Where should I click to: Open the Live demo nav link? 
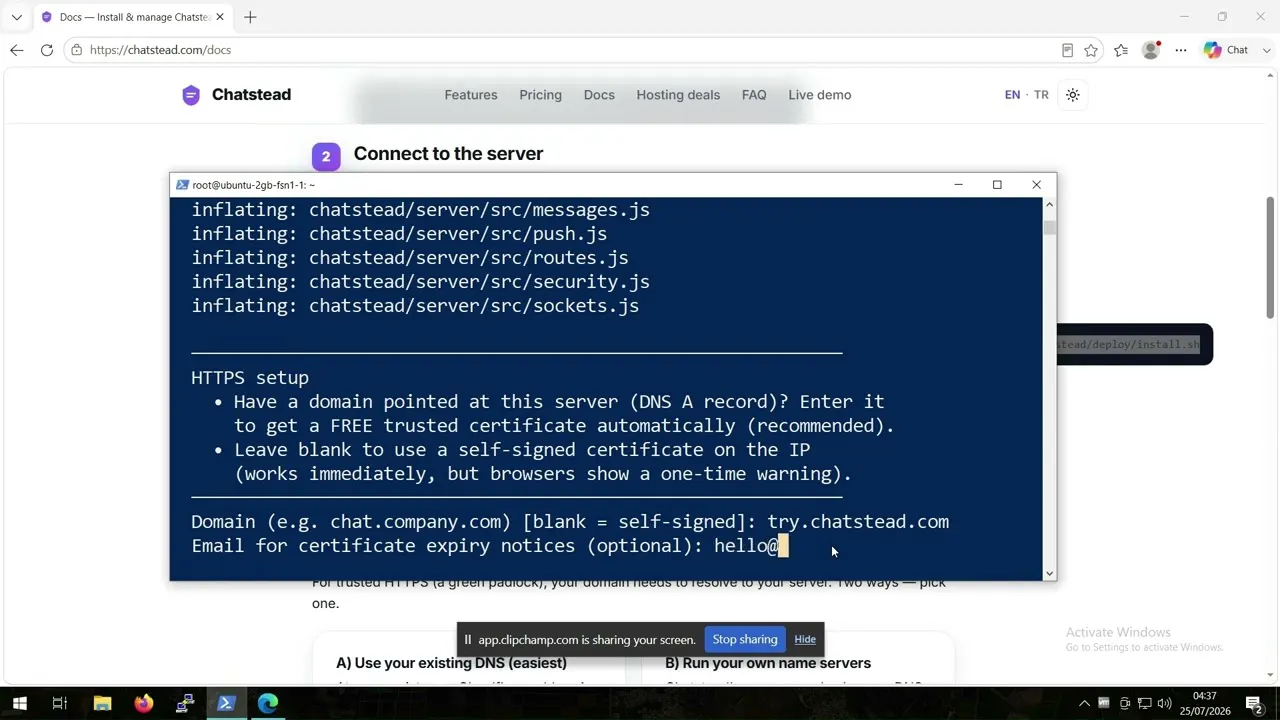[820, 95]
